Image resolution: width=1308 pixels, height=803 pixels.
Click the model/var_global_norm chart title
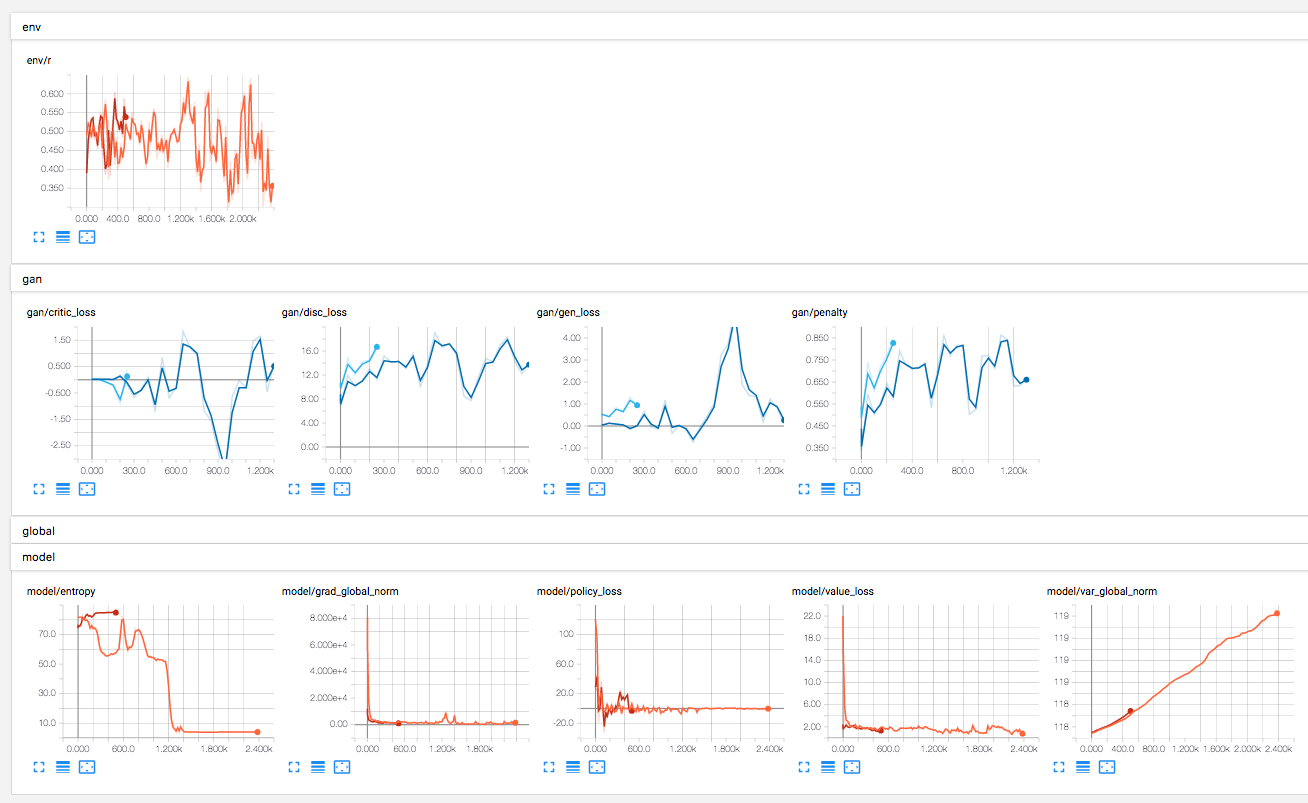[1102, 591]
